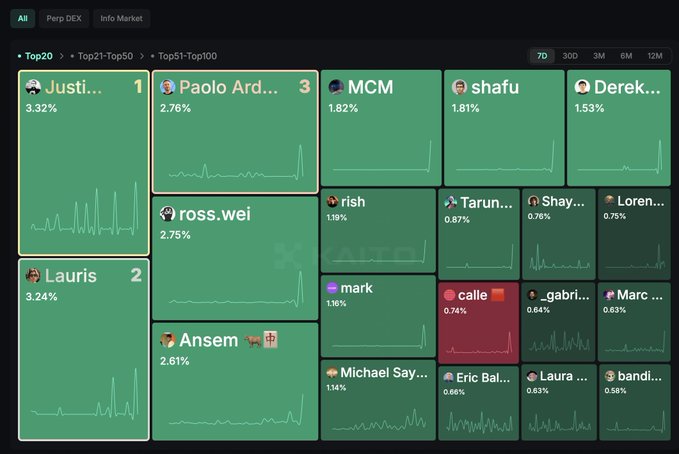Screen dimensions: 679x454
Task: Click Tarun... profile avatar
Action: pos(451,202)
